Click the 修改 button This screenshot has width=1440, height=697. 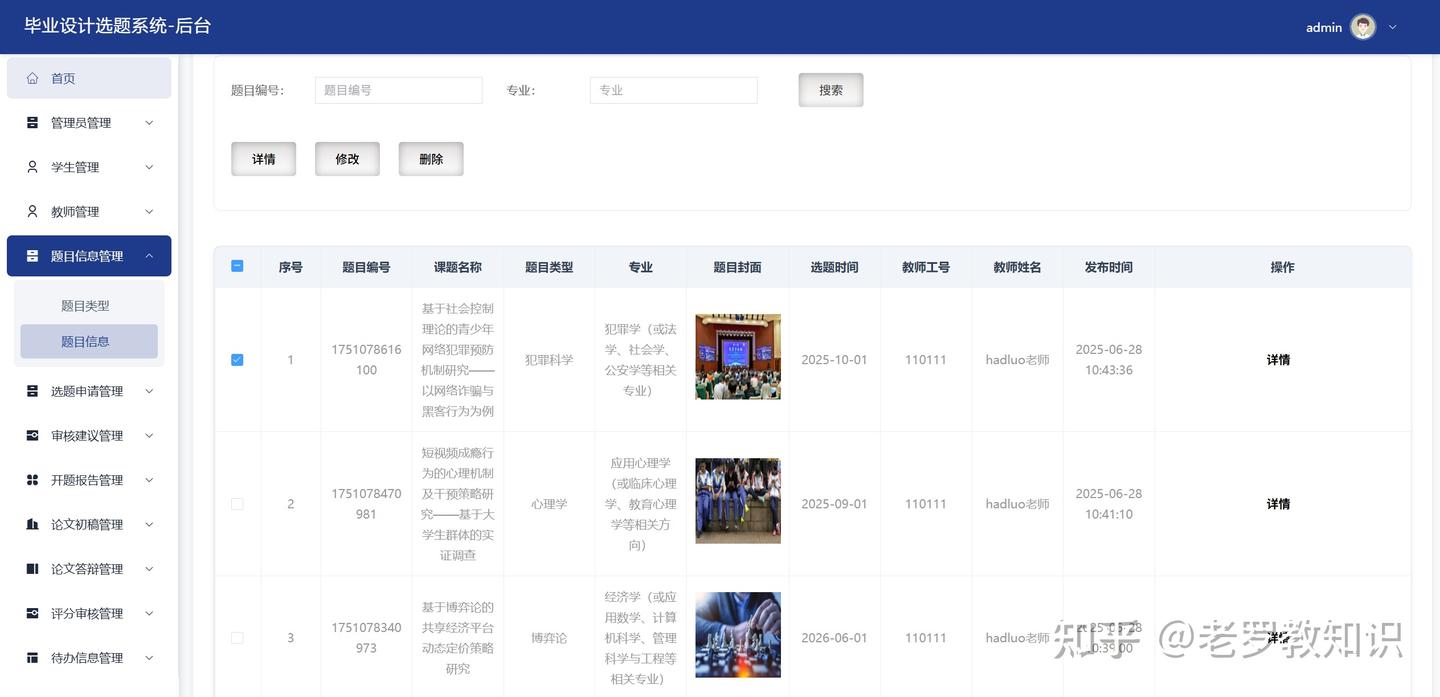347,159
